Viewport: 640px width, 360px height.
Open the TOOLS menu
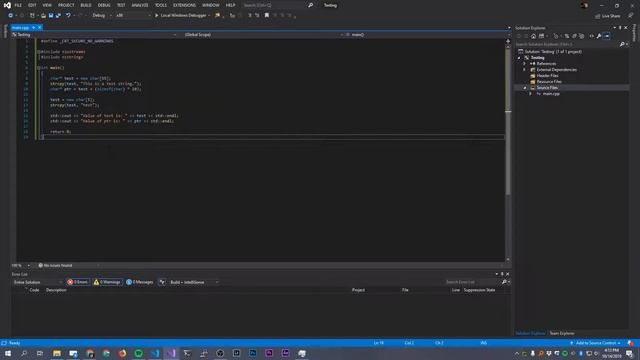point(161,5)
